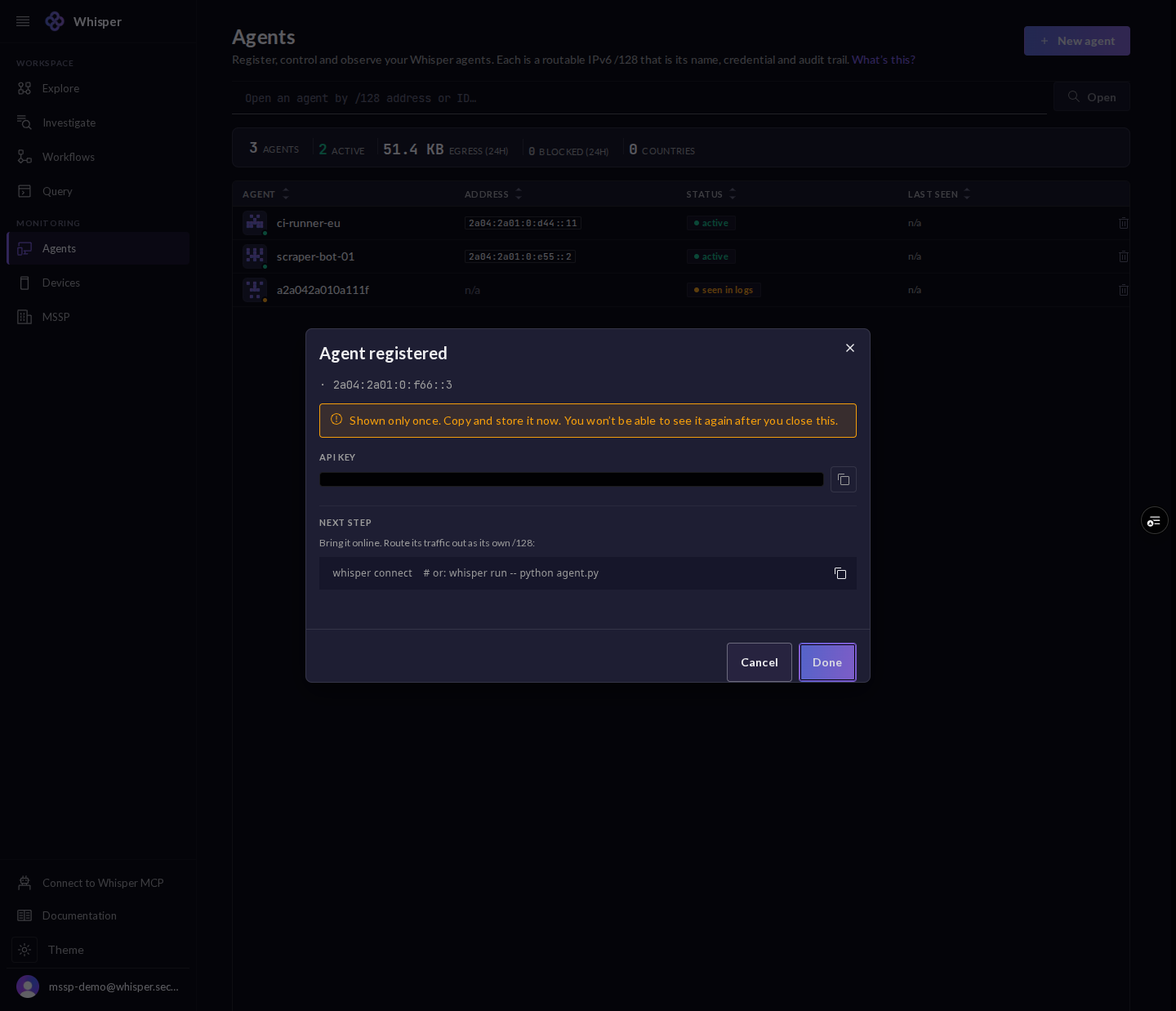
Task: Click the active status of scraper-bot-01
Action: [710, 256]
